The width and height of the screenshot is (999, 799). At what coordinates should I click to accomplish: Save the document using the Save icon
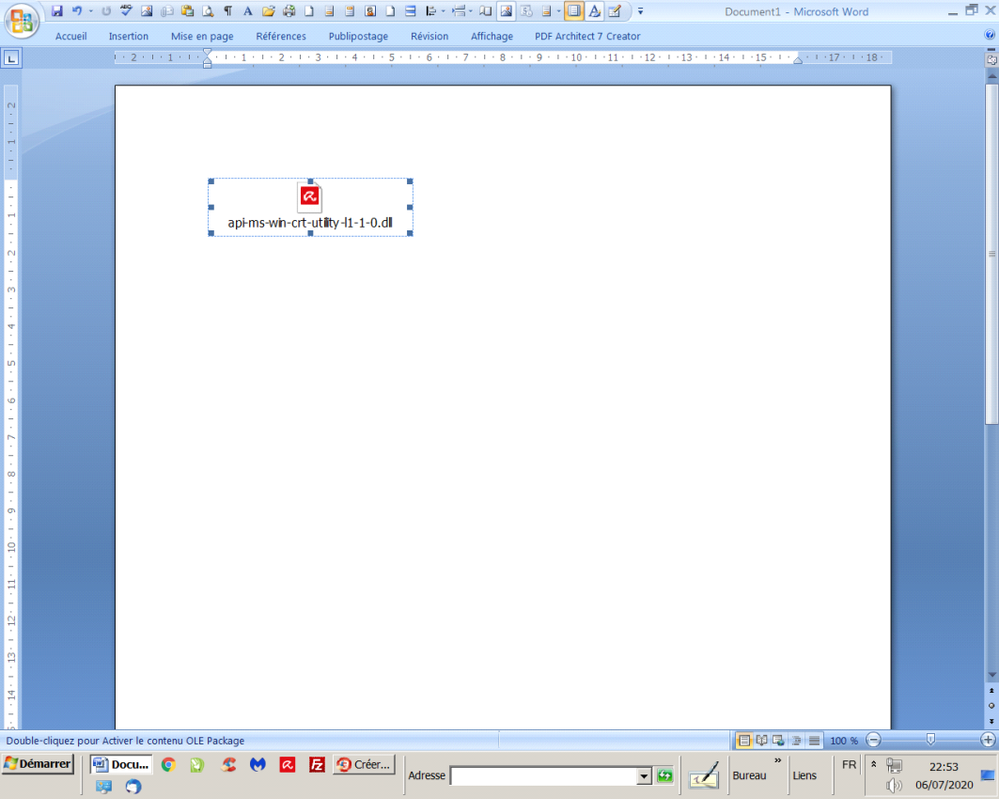coord(59,11)
